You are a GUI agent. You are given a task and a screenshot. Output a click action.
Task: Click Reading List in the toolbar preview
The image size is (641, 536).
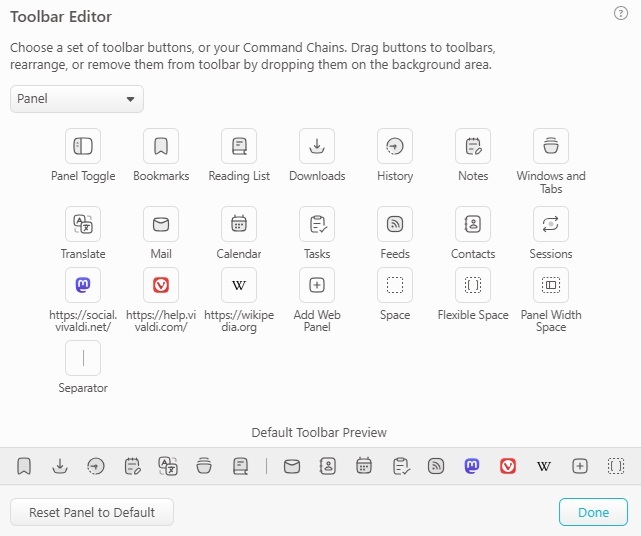(240, 466)
